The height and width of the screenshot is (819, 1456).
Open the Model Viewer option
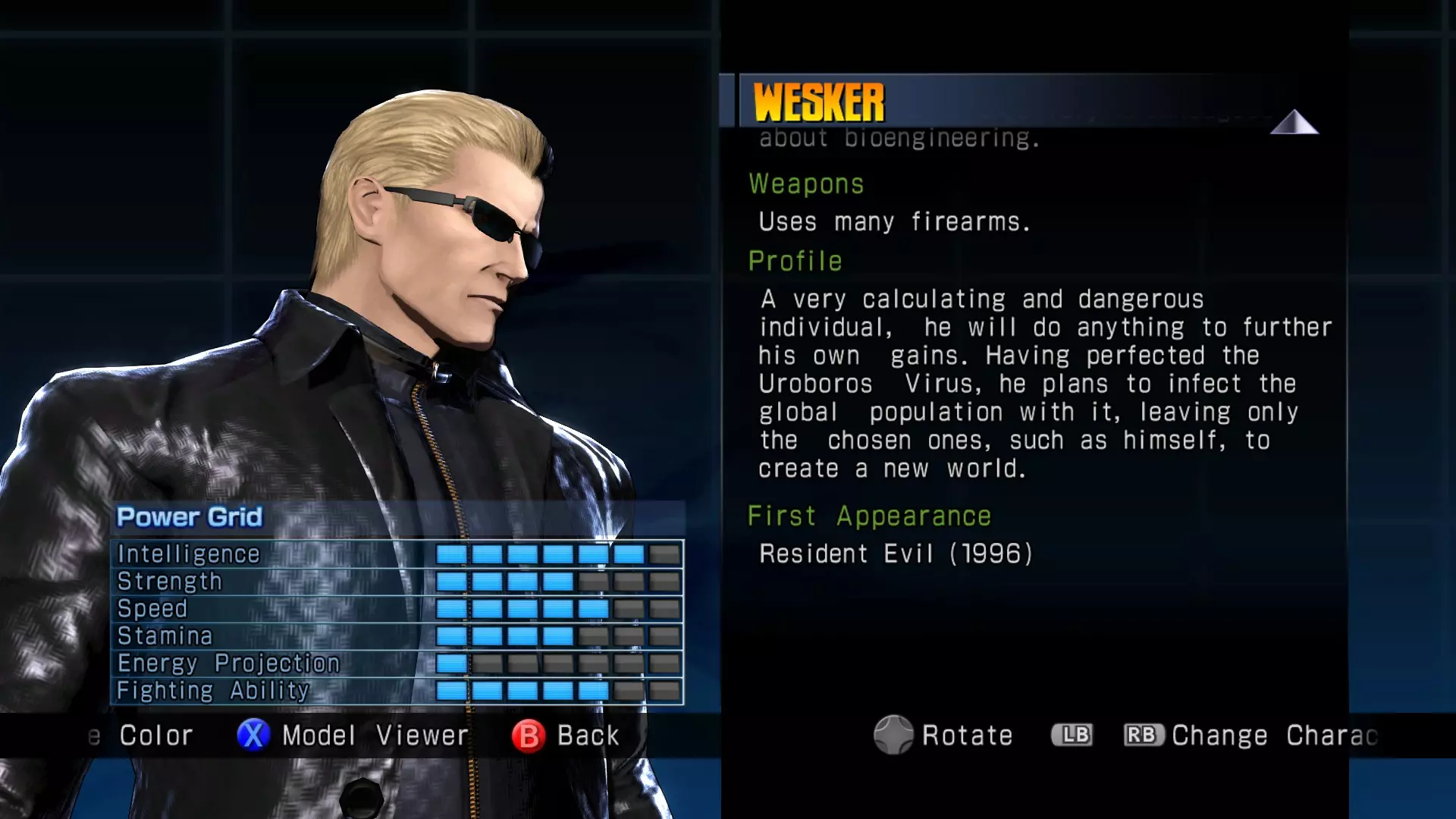pos(375,736)
